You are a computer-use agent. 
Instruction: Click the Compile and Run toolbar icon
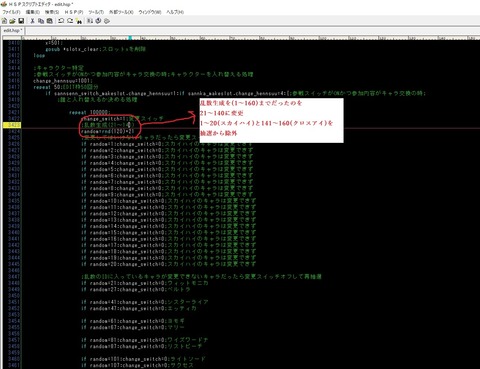click(90, 21)
